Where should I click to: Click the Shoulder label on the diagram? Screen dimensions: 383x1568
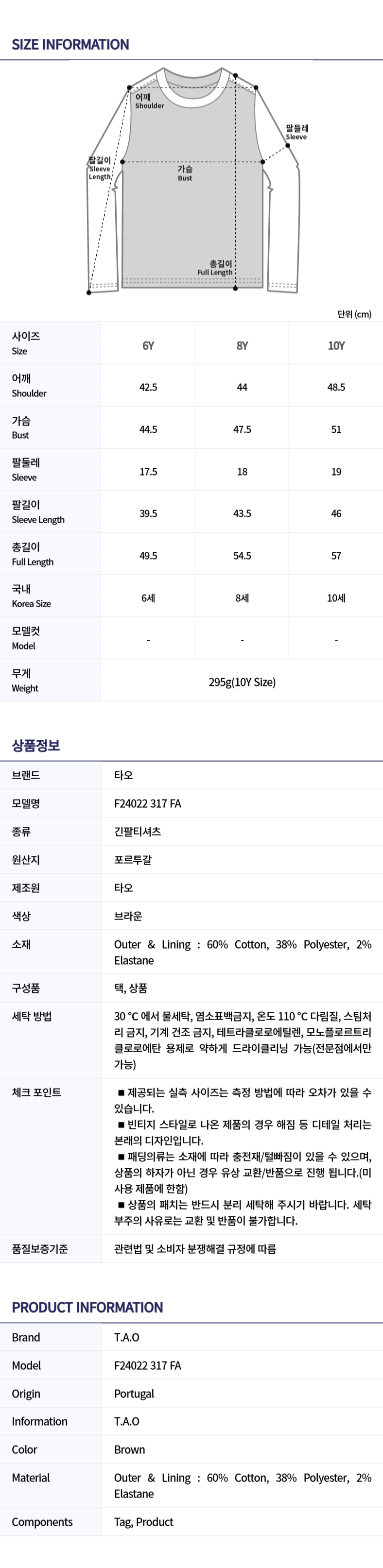coord(149,101)
